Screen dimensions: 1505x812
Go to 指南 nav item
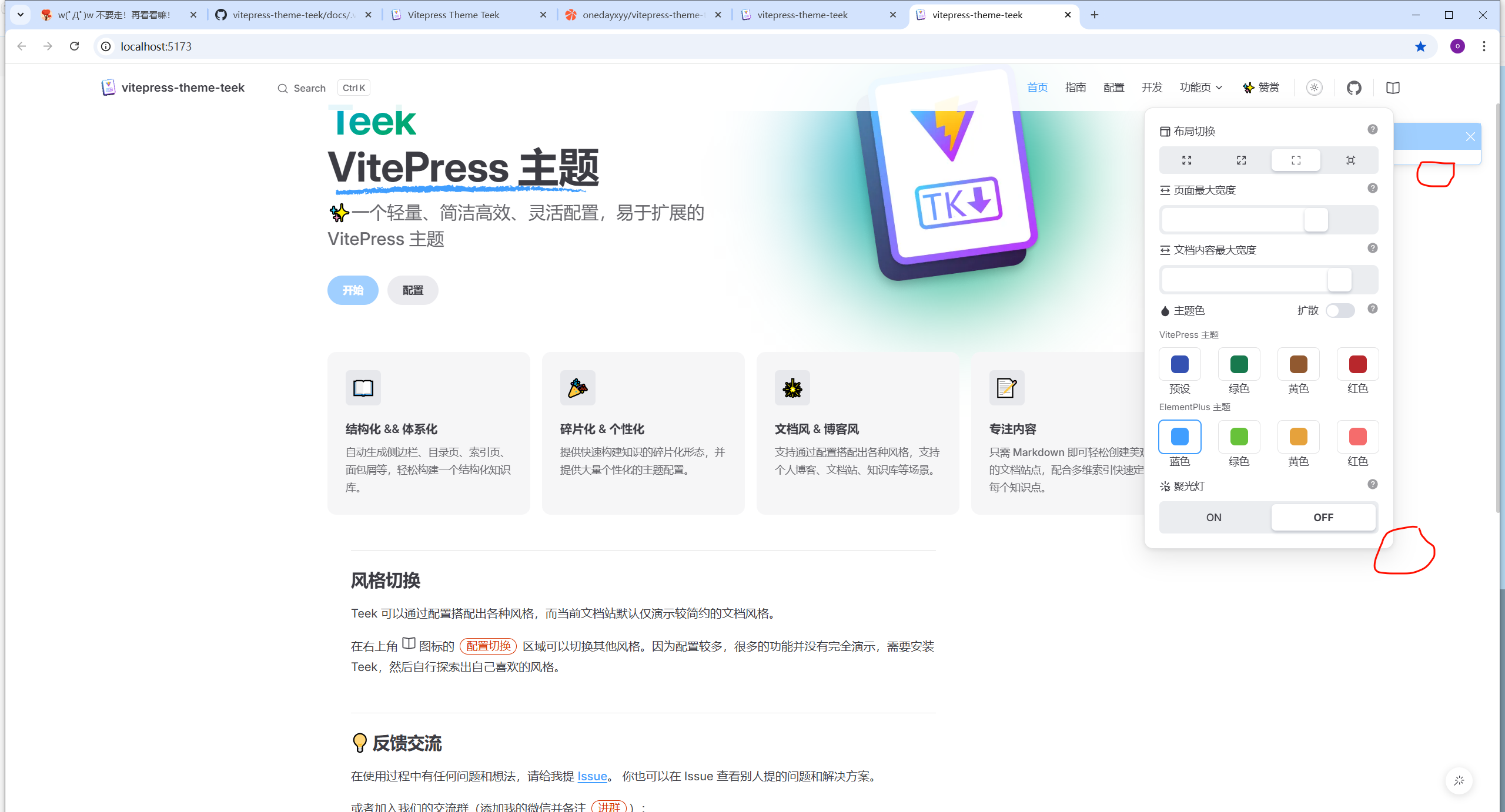tap(1075, 88)
